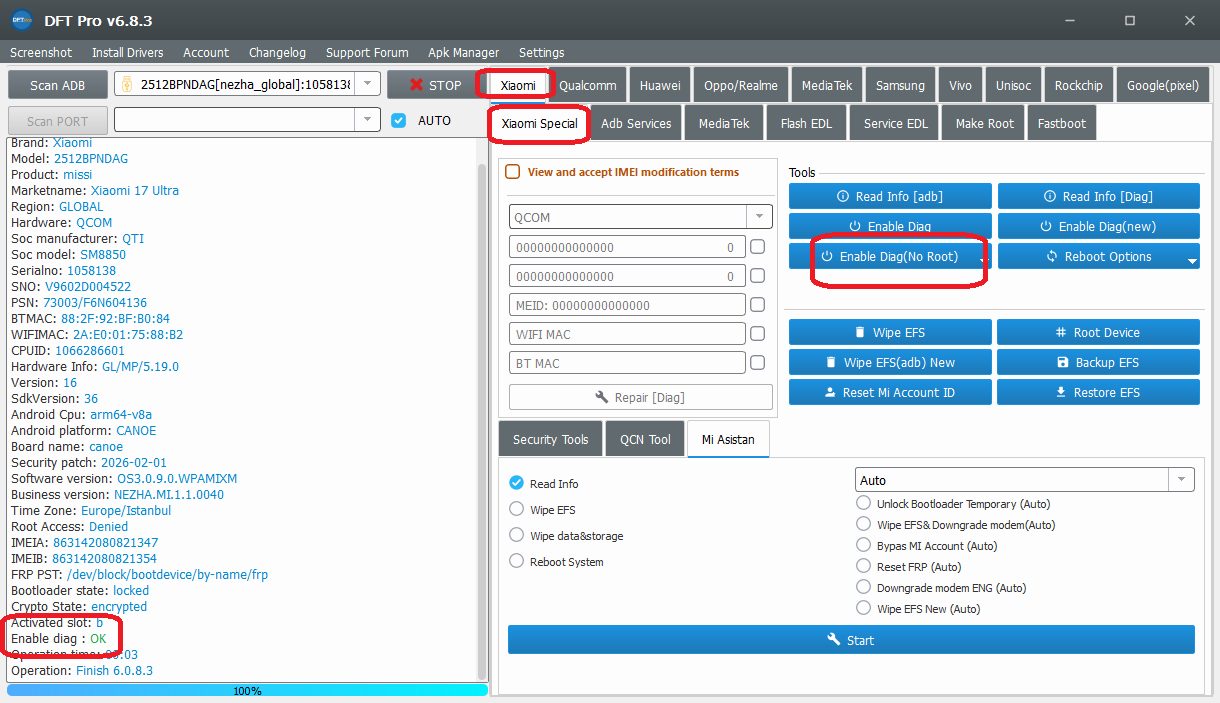The width and height of the screenshot is (1220, 703).
Task: Click the Reset Mi Account ID button
Action: tap(890, 392)
